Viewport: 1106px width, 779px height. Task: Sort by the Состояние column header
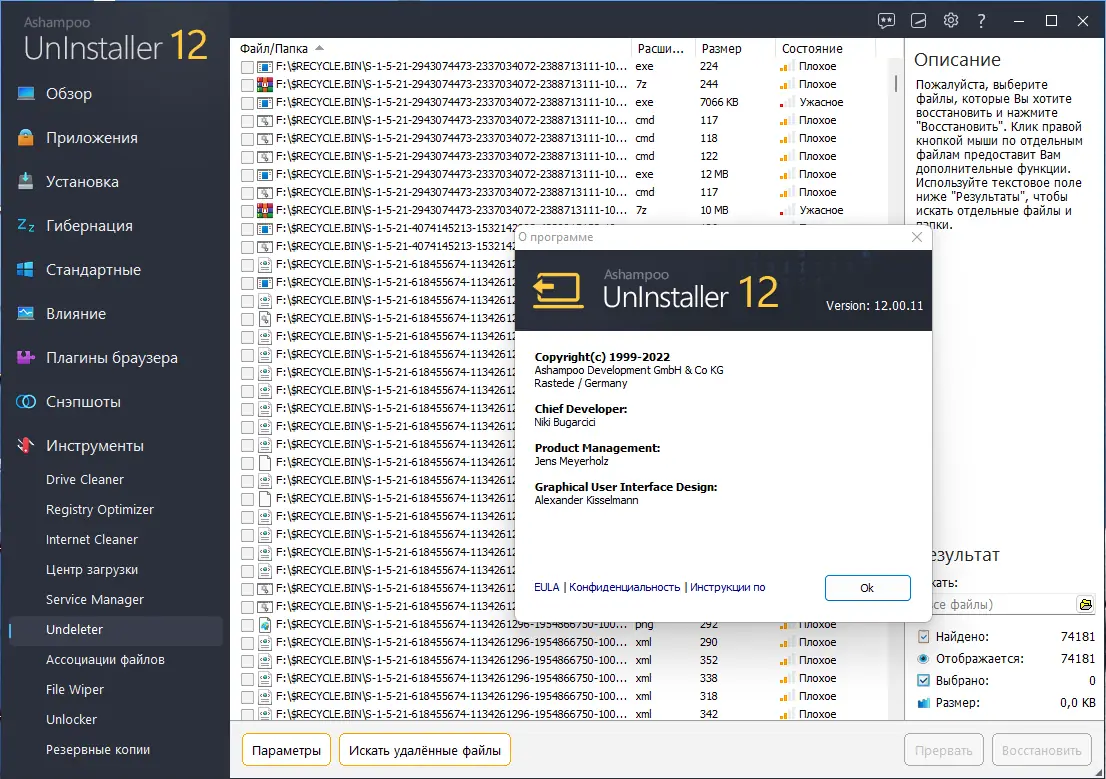click(x=812, y=49)
